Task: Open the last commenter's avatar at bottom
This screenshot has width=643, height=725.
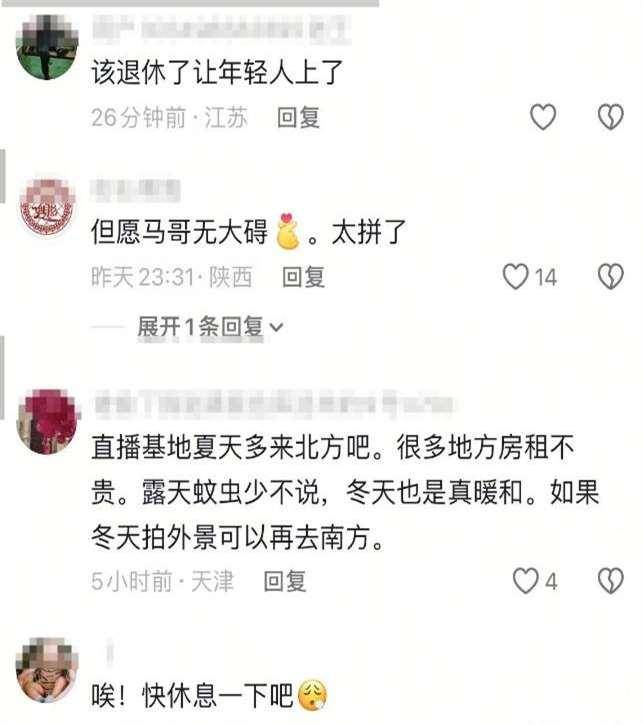Action: click(47, 670)
